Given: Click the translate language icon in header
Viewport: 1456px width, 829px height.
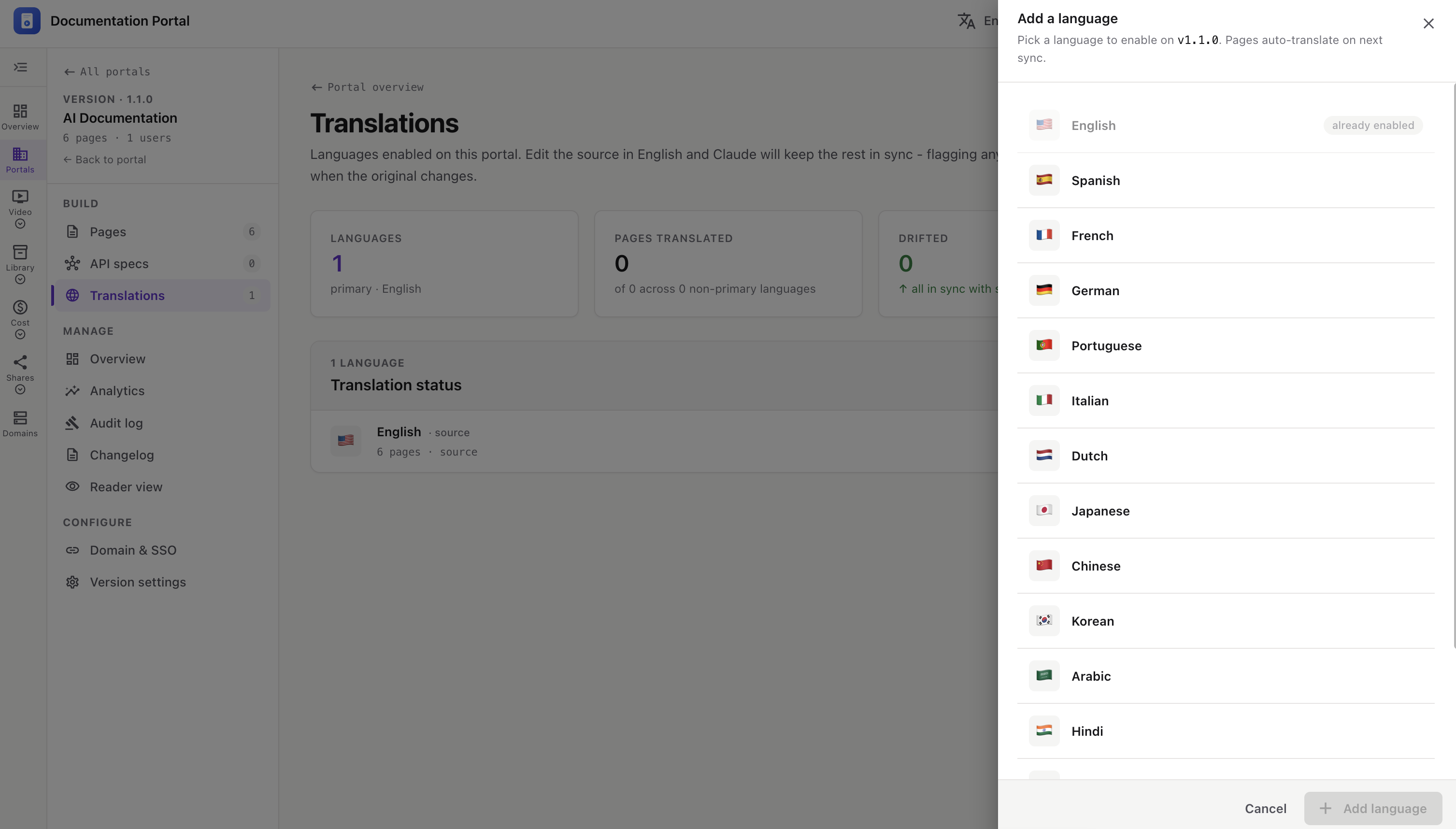Looking at the screenshot, I should pos(966,21).
